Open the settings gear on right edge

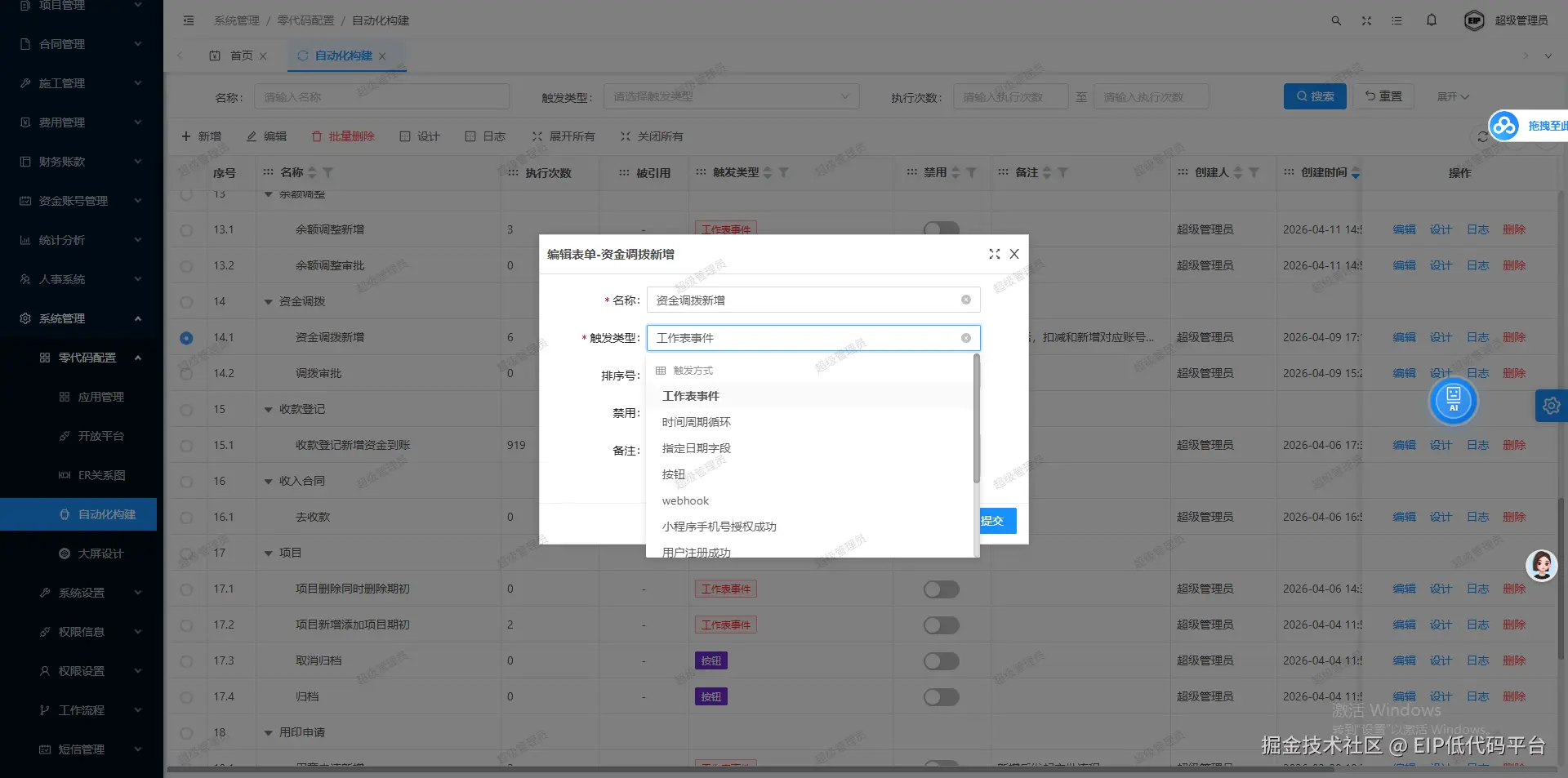click(1551, 406)
